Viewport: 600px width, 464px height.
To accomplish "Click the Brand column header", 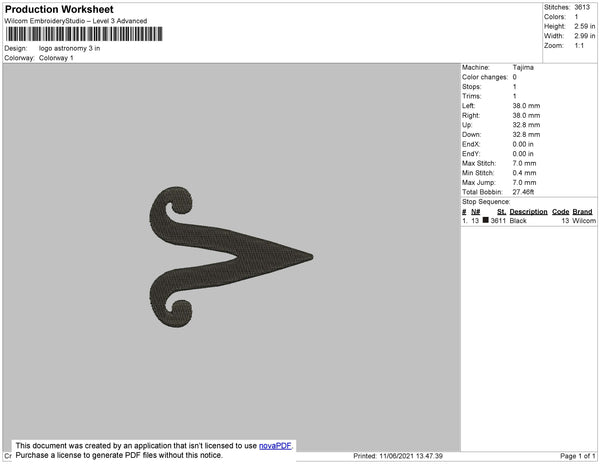I will pos(582,212).
